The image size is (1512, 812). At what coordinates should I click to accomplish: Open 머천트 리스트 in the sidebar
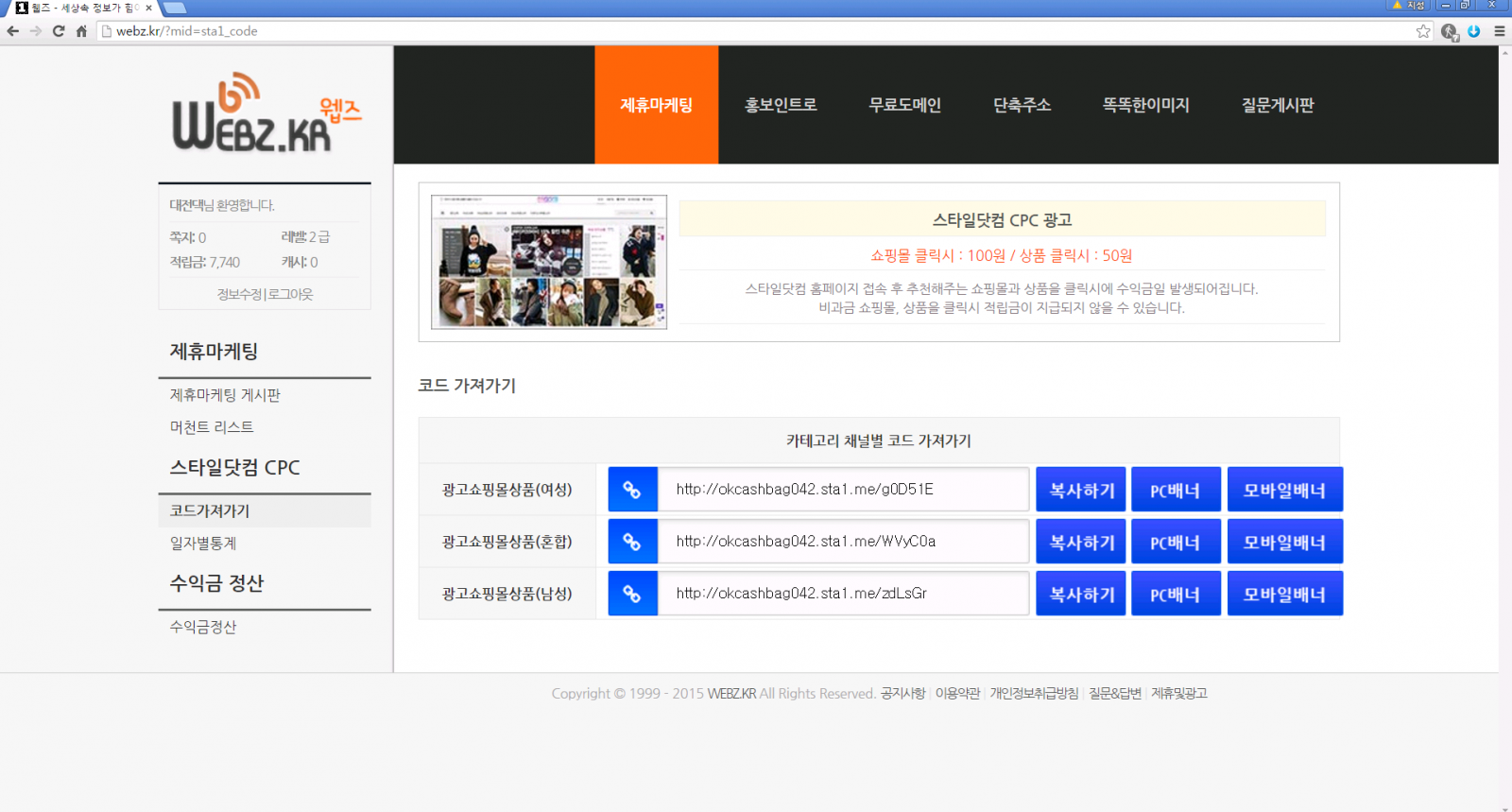pos(212,427)
